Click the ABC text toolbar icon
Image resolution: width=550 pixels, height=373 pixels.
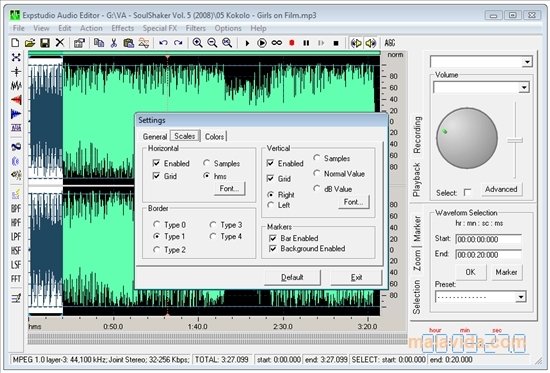coord(390,43)
